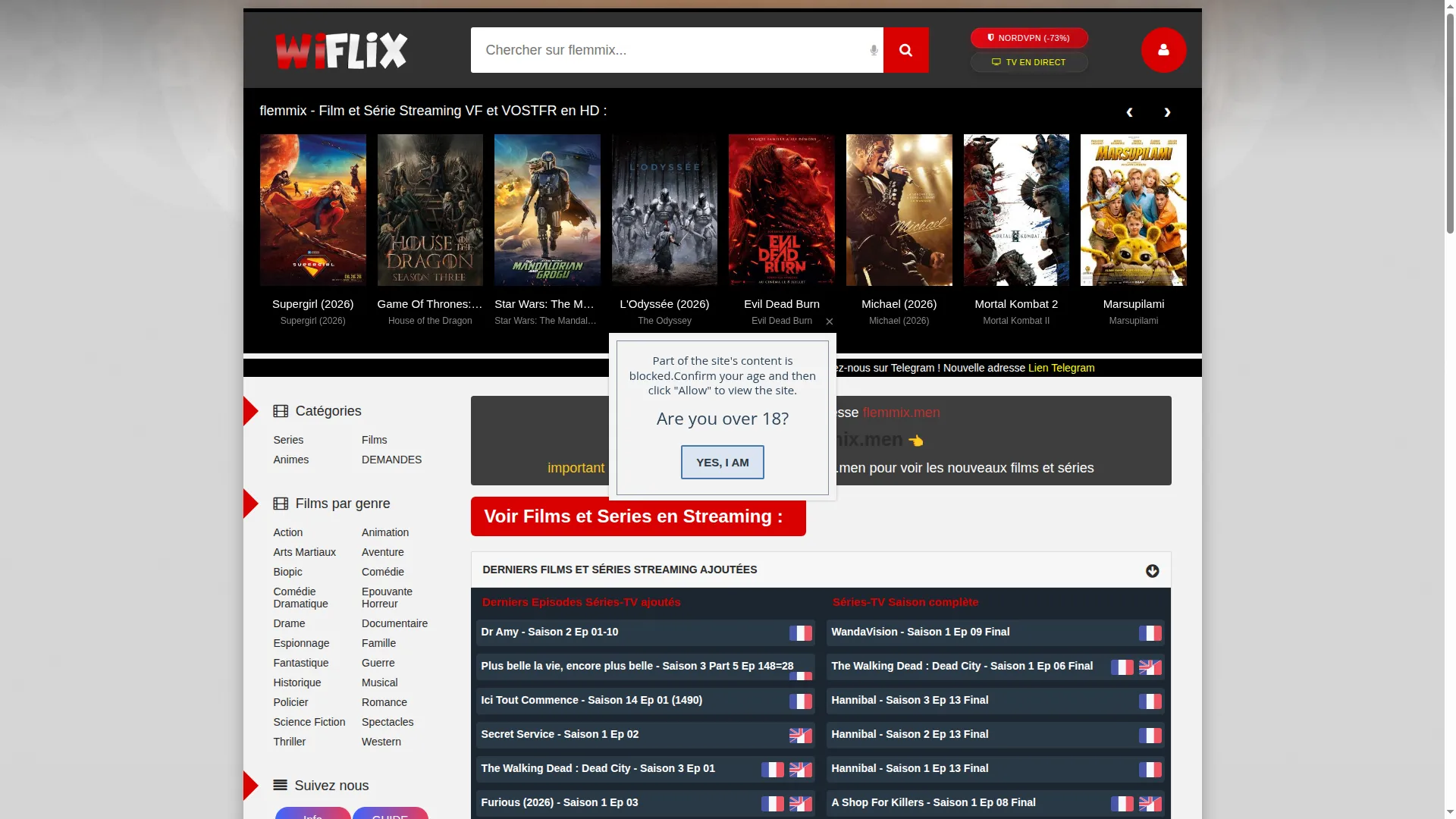Screen dimensions: 1456x819
Task: Open House of the Dragon poster
Action: pos(430,210)
